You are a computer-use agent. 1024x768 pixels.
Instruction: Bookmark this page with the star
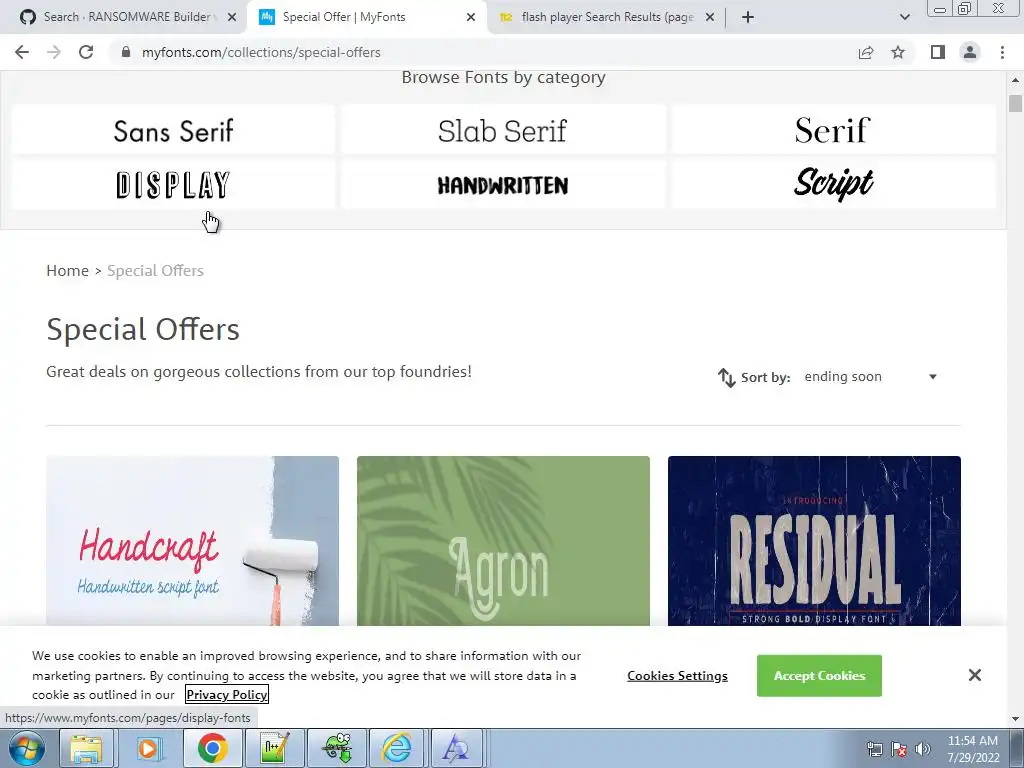pos(898,52)
